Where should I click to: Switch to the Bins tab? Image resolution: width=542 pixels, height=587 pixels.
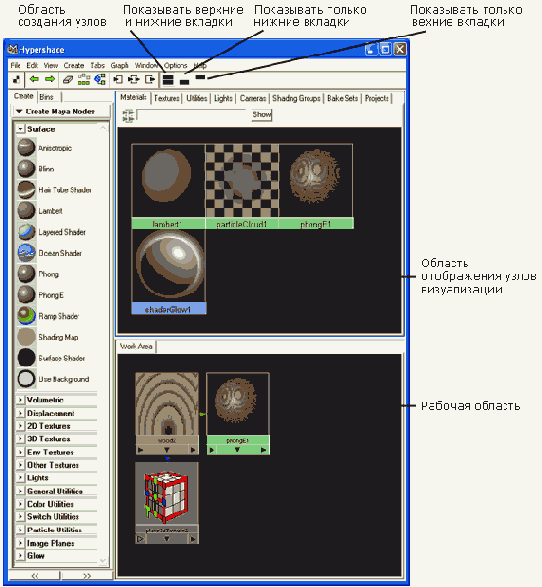point(47,97)
